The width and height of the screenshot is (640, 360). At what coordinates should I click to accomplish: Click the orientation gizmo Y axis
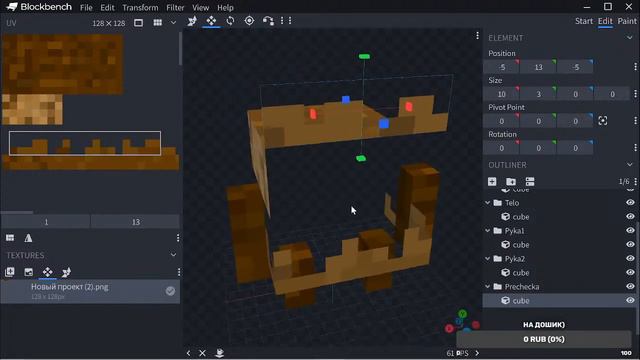pos(462,314)
